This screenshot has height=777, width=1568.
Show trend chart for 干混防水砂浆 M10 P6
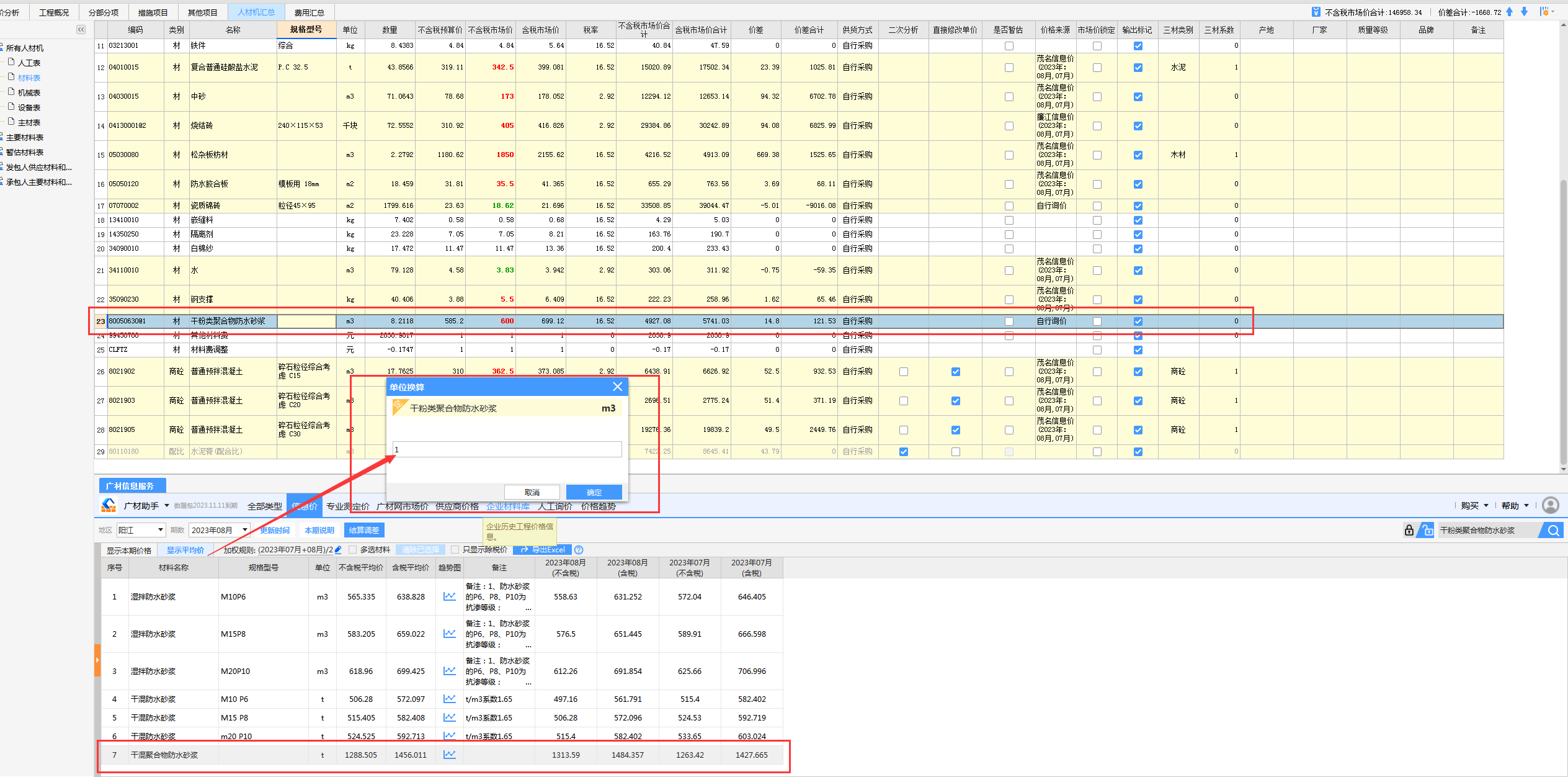(x=450, y=699)
